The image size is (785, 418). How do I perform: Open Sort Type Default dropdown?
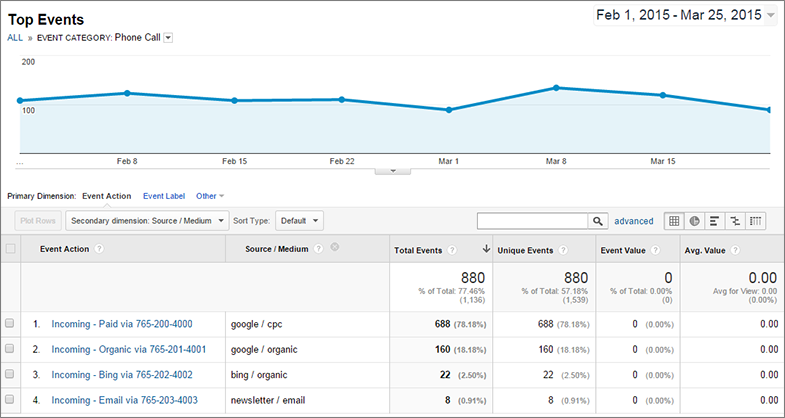pos(299,221)
